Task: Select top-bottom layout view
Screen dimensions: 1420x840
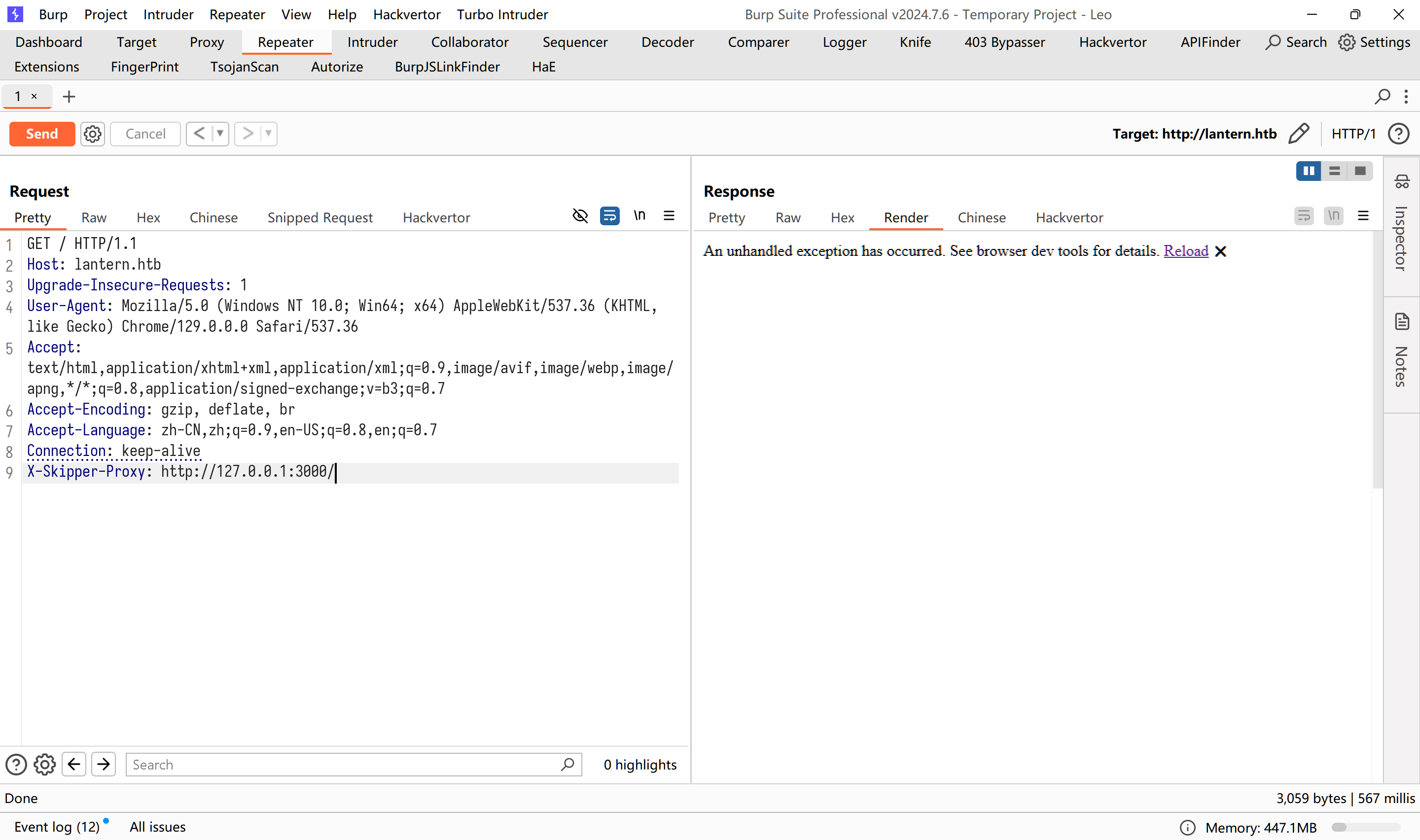Action: [x=1335, y=171]
